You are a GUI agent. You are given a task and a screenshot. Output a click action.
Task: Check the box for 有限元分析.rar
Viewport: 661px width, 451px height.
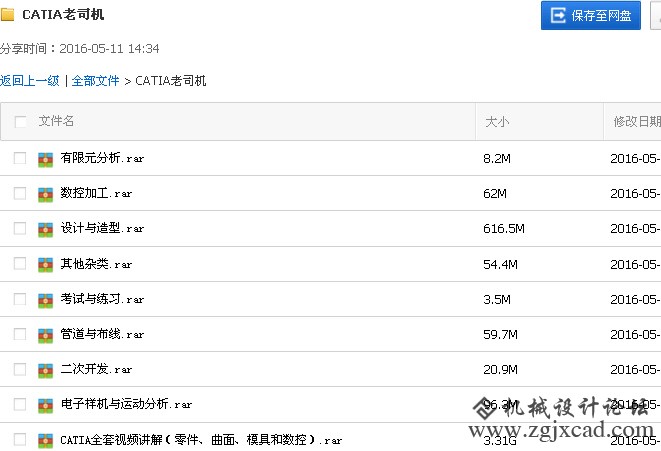point(20,158)
